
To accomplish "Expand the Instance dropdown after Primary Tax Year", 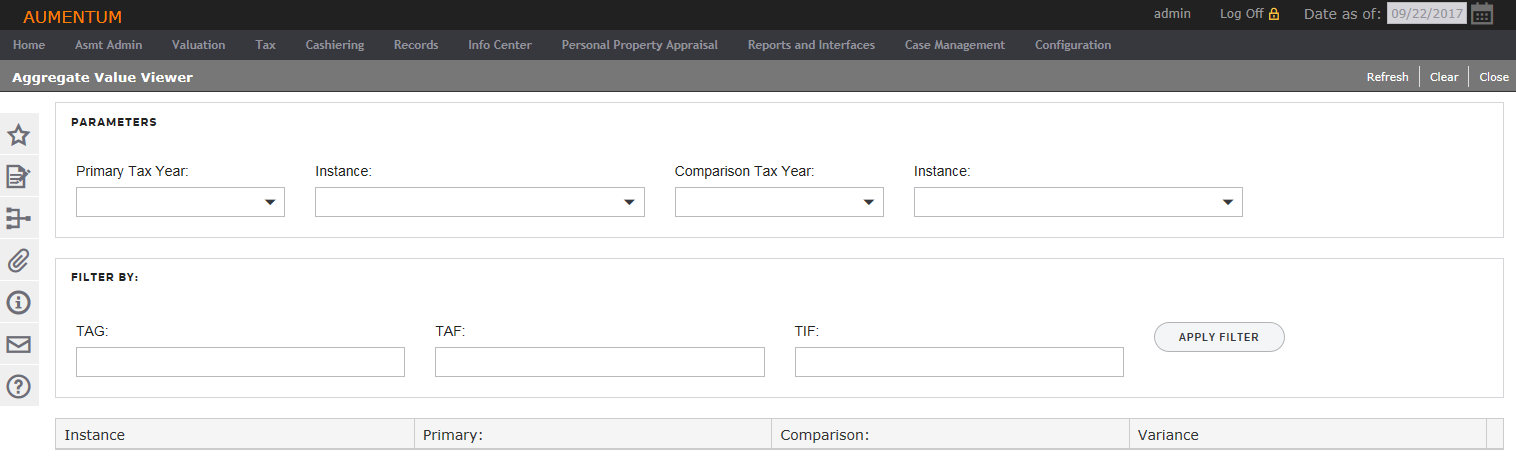I will click(480, 202).
